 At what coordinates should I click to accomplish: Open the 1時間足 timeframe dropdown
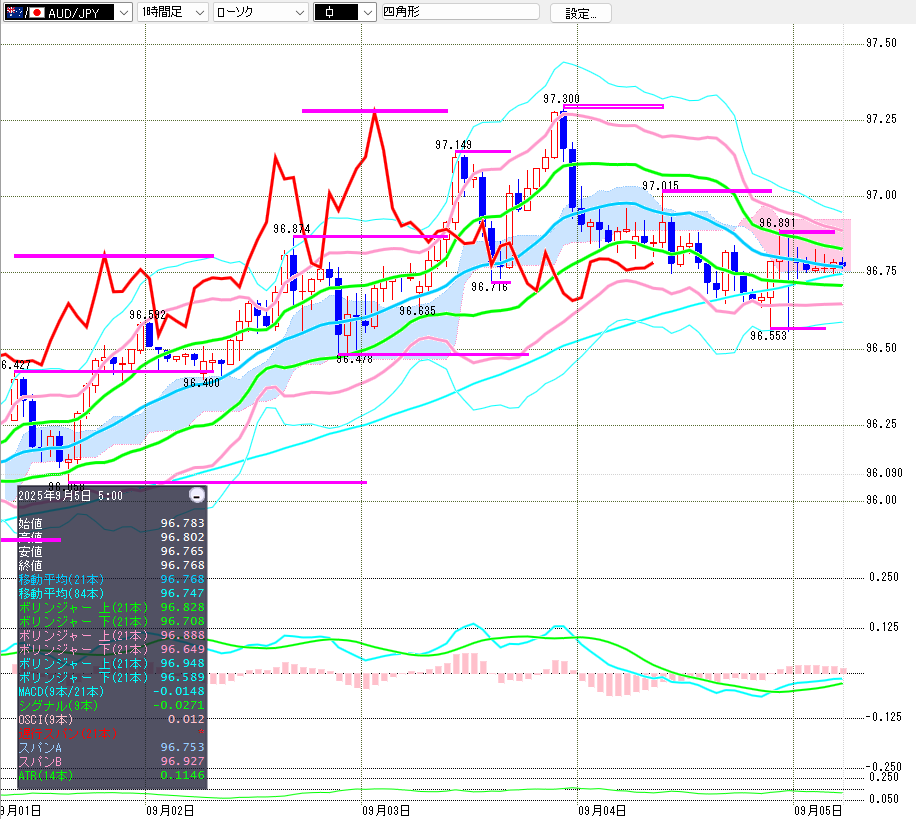pyautogui.click(x=172, y=12)
